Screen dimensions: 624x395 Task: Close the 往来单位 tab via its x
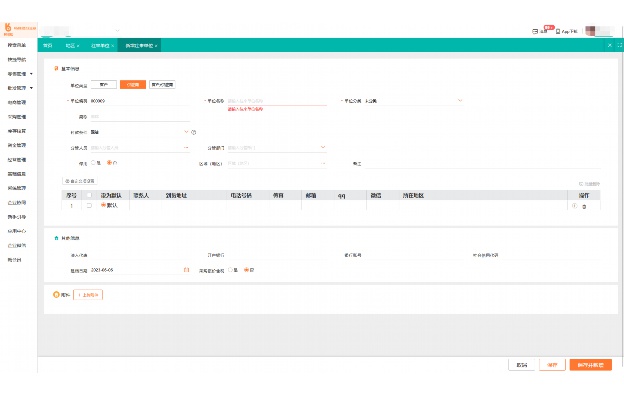(x=113, y=46)
